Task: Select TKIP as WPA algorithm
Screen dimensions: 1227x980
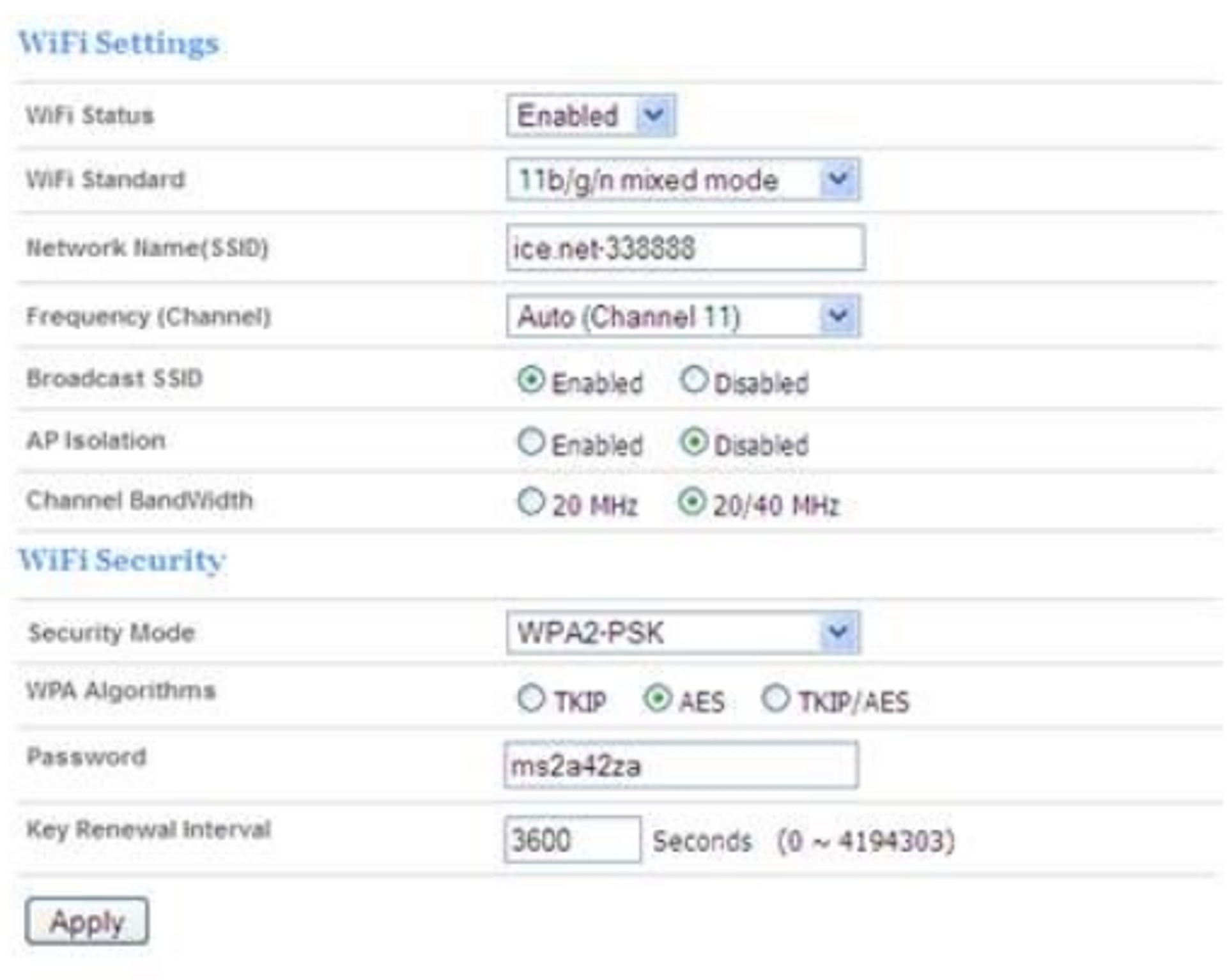Action: click(530, 698)
